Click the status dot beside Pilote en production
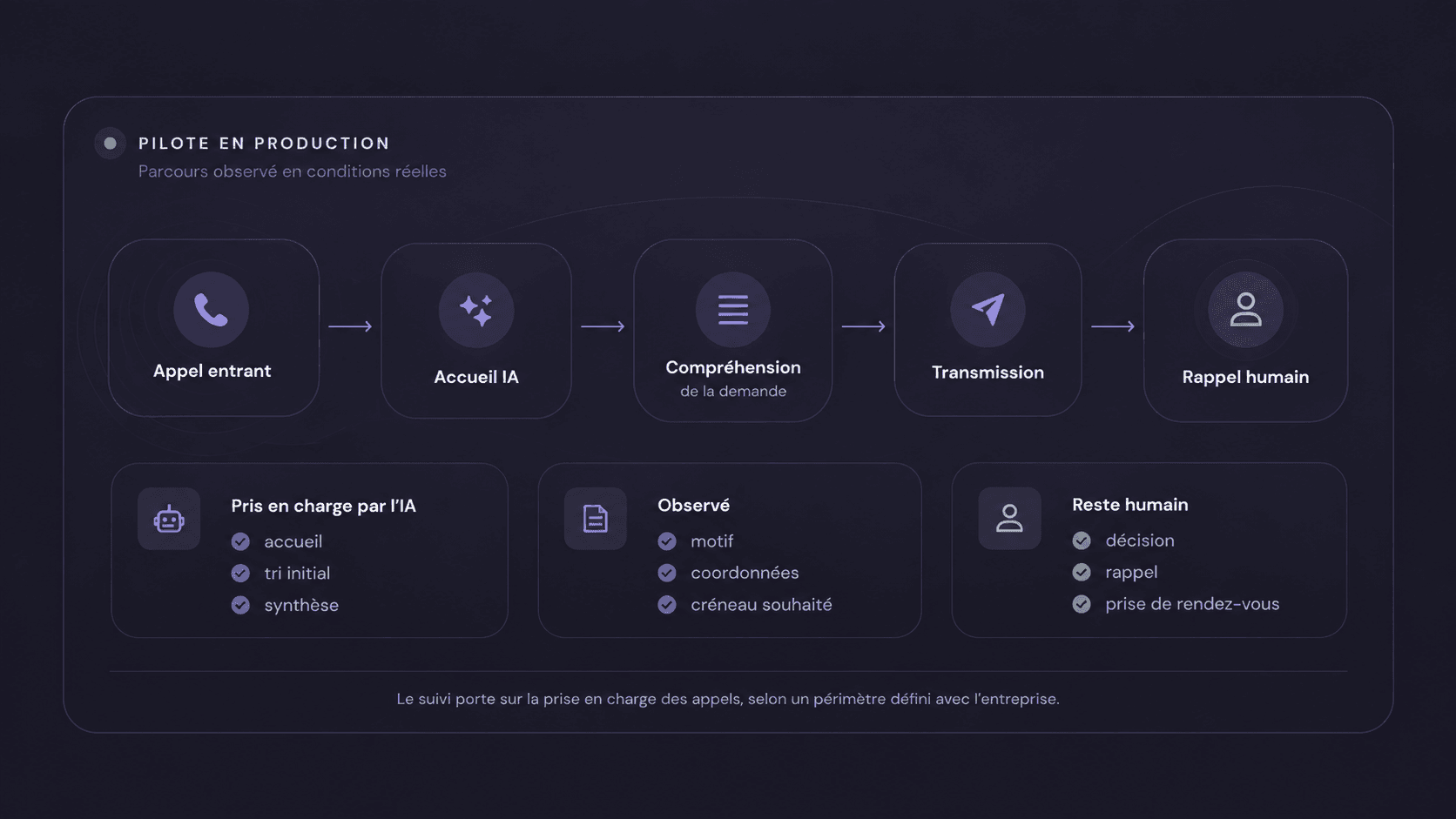 110,144
